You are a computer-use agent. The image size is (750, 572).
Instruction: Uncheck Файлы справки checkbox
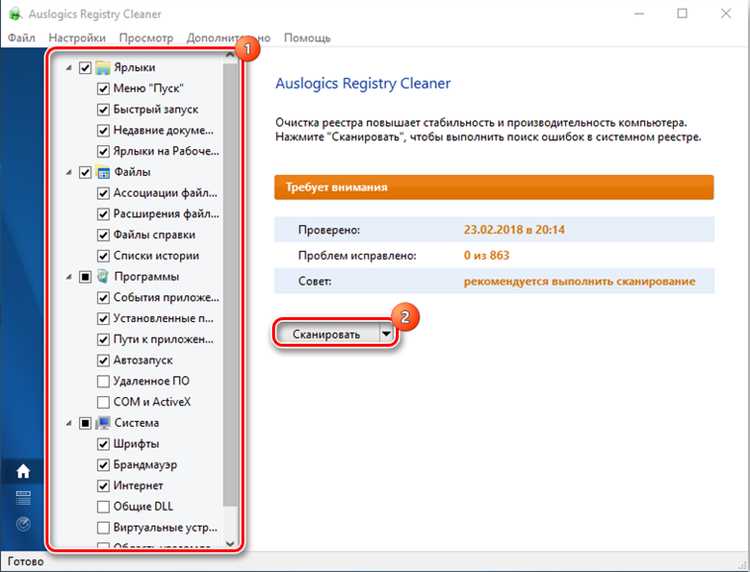[103, 235]
